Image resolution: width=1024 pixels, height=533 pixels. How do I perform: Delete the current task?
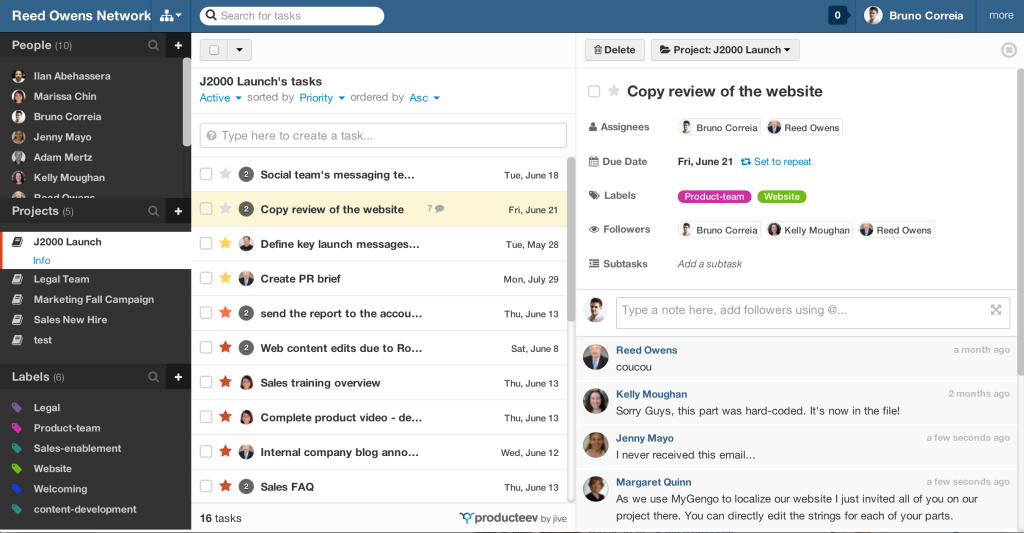pos(615,50)
